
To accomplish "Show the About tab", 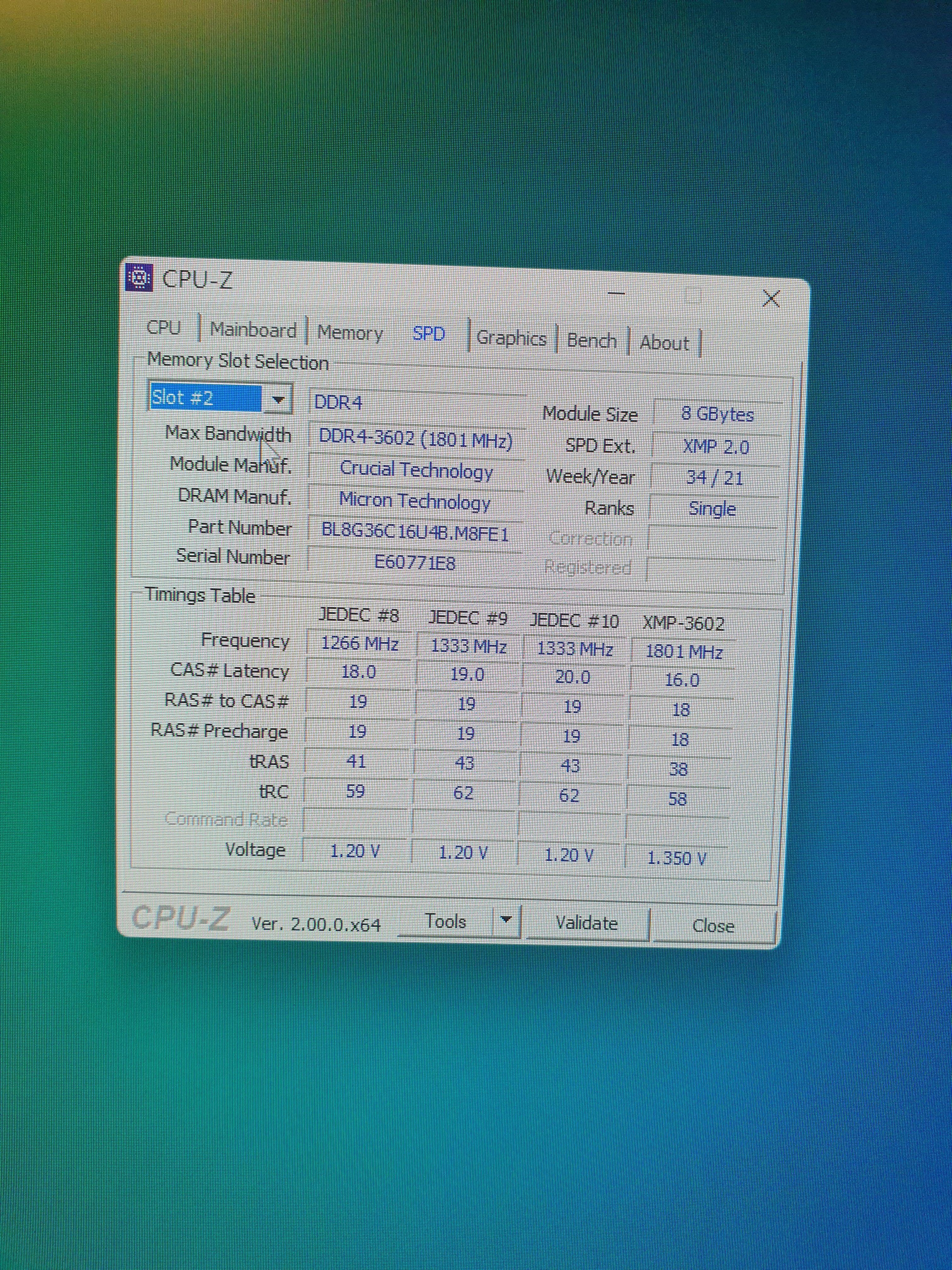I will [x=664, y=343].
